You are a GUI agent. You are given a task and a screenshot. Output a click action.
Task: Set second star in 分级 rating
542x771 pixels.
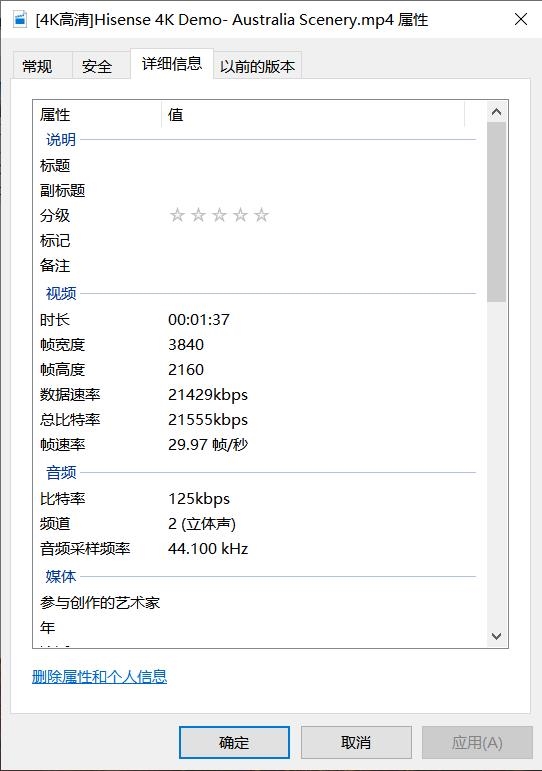click(x=198, y=215)
